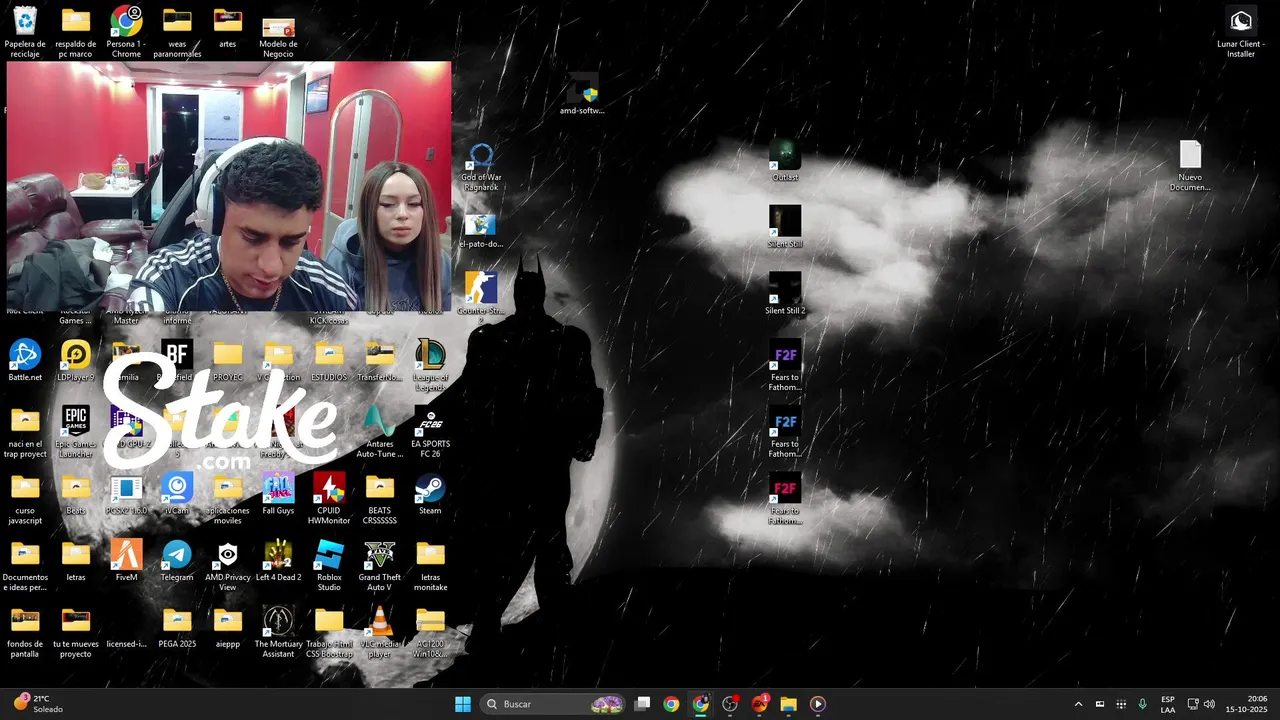Open the el-pato-do image file icon

[481, 230]
